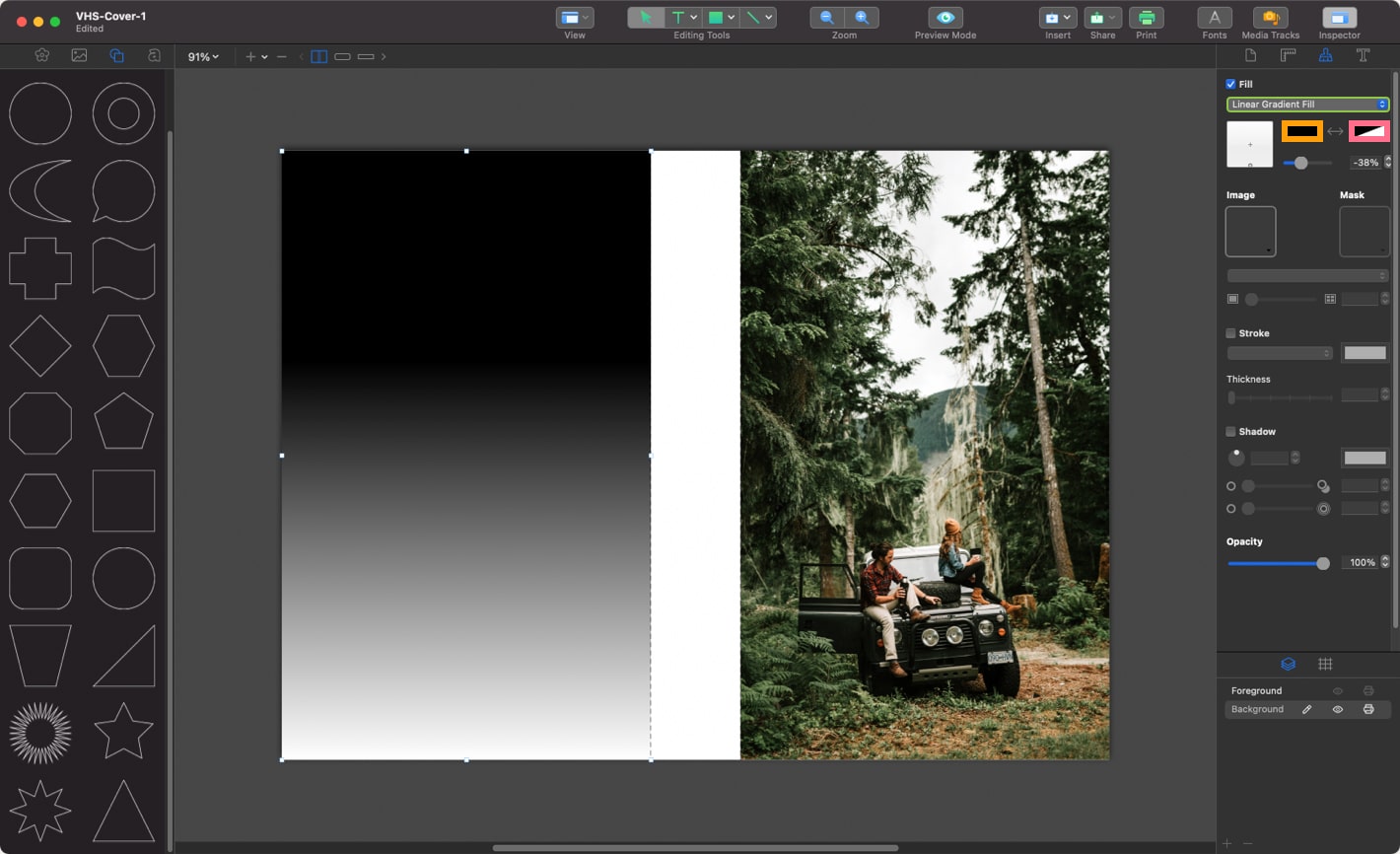
Task: Uncheck the Fill checkbox
Action: click(x=1230, y=84)
